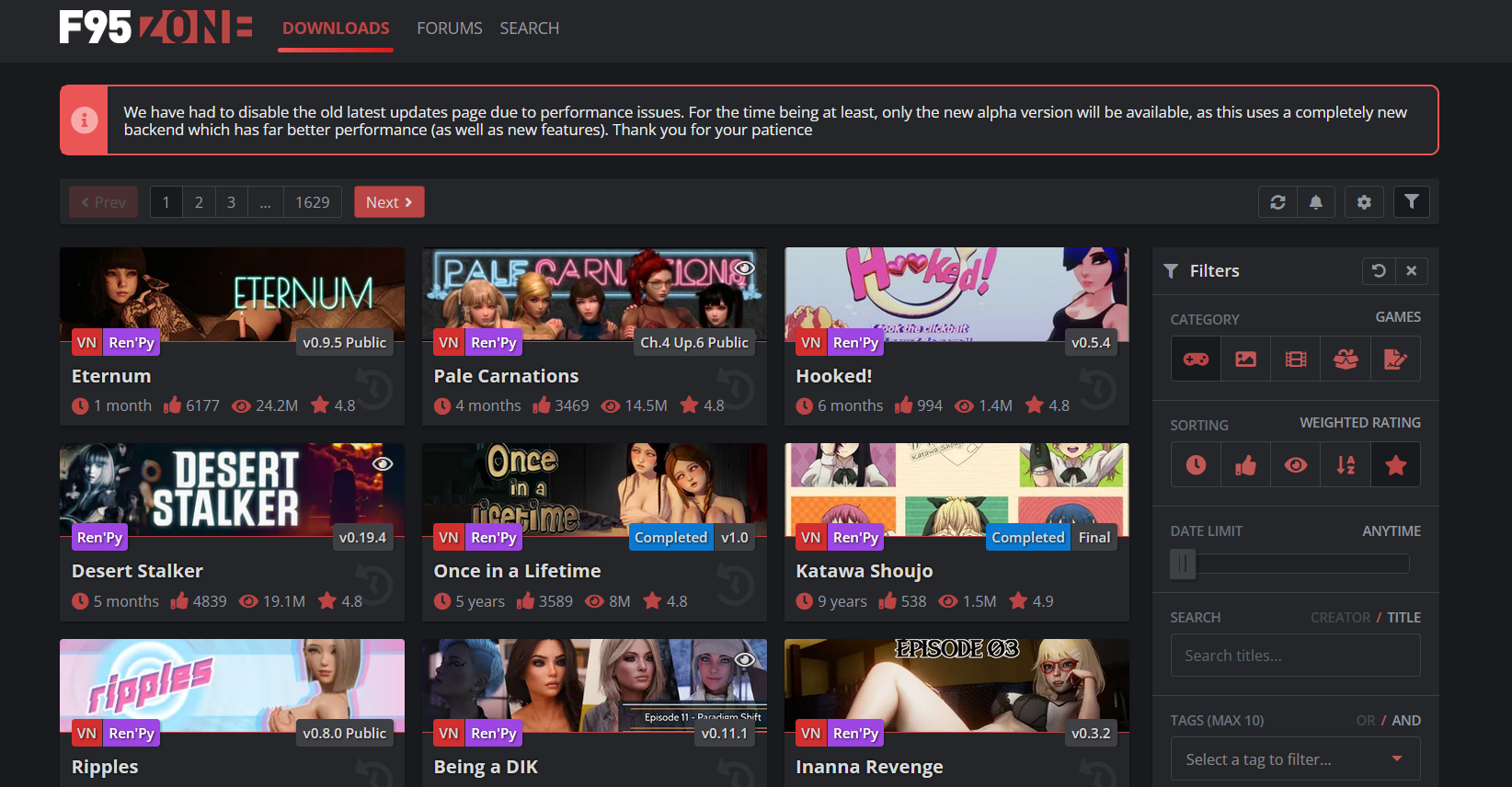This screenshot has height=787, width=1512.
Task: Click the pagination ellipsis button
Action: click(265, 202)
